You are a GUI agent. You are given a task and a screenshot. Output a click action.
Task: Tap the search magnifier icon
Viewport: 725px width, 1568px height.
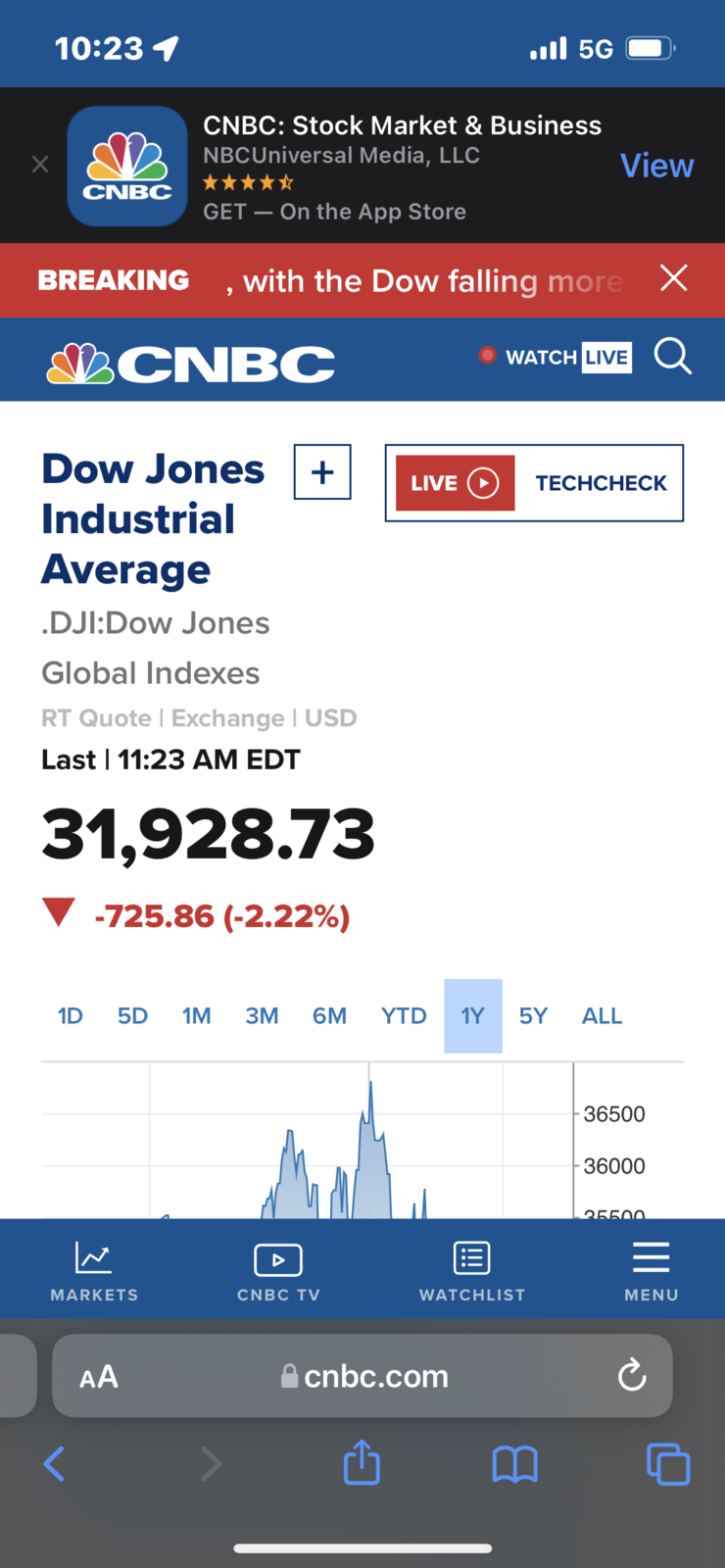(x=673, y=357)
